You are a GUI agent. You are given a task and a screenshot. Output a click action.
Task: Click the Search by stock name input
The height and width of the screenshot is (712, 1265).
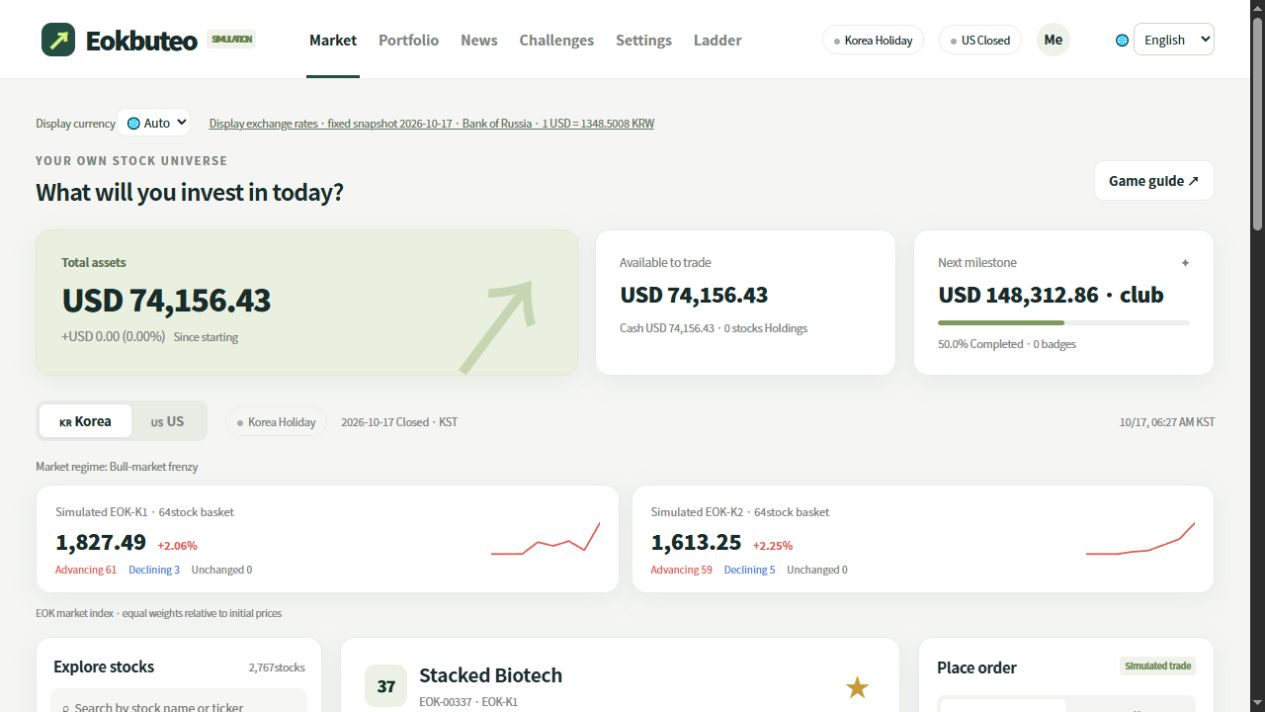point(179,701)
